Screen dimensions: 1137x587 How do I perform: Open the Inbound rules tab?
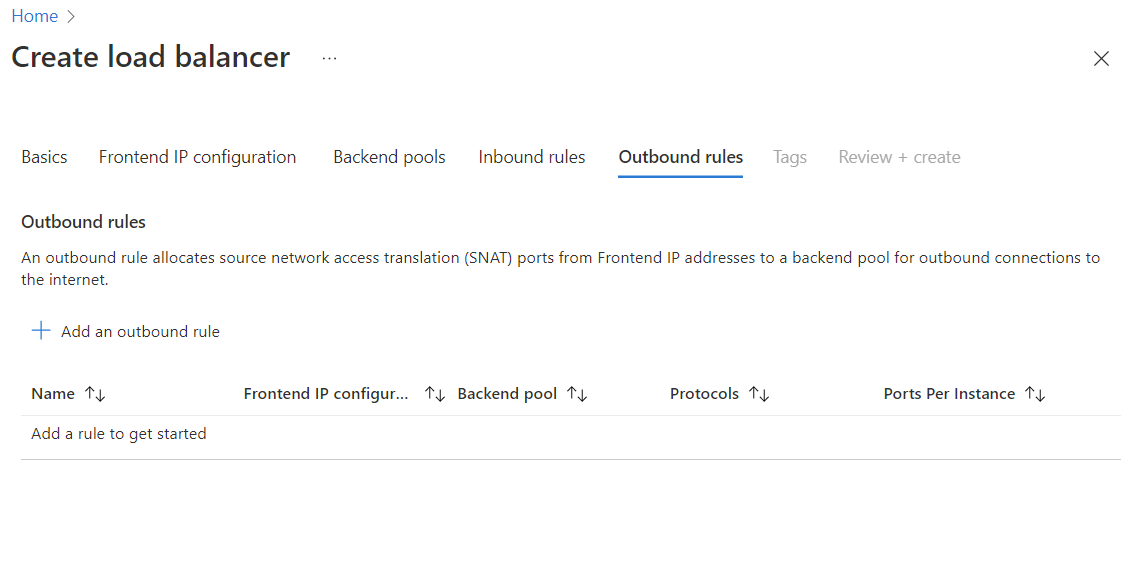tap(531, 157)
